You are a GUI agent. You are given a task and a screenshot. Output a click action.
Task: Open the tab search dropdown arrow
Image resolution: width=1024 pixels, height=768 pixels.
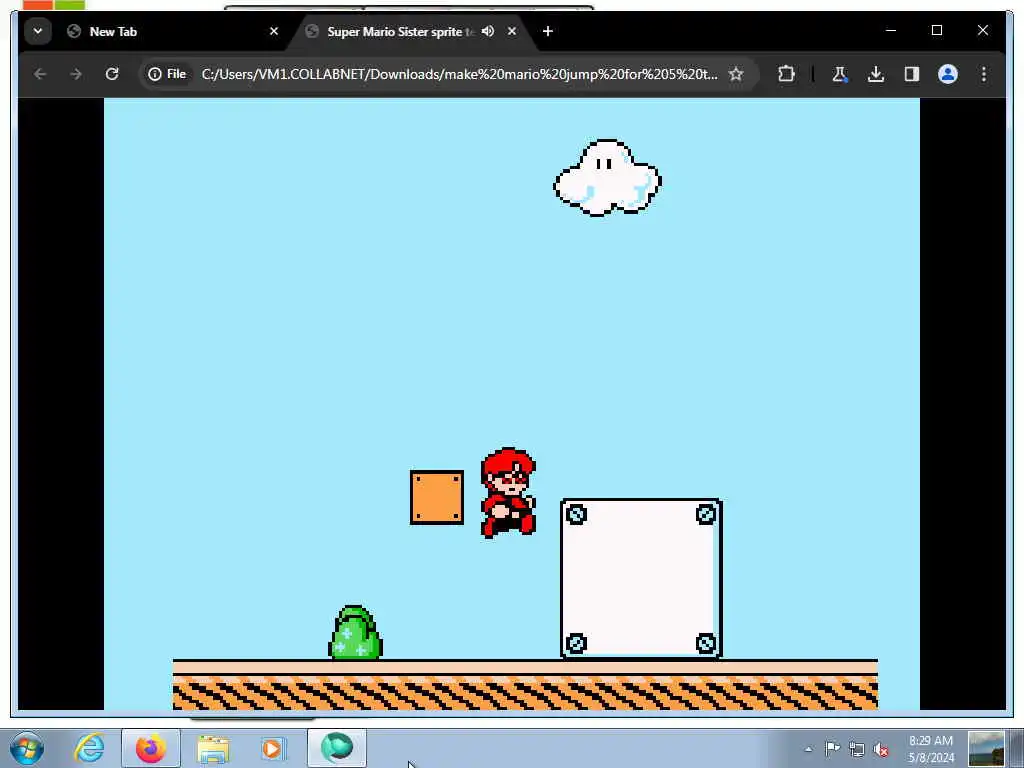[x=38, y=31]
